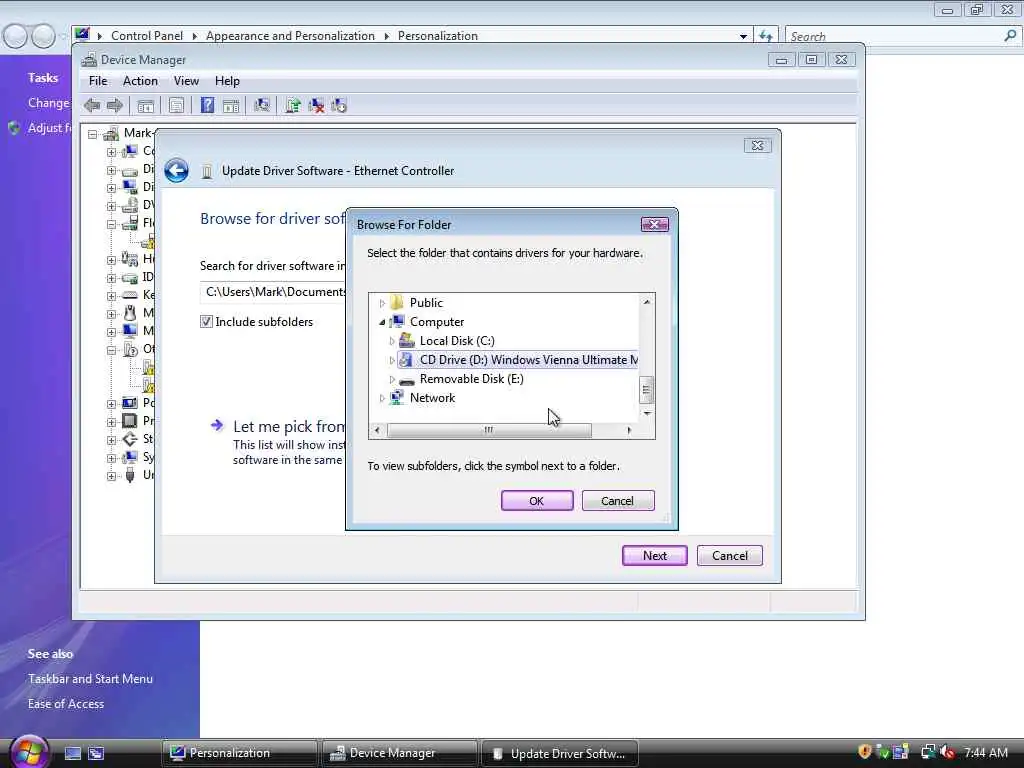The image size is (1024, 768).
Task: Click the Other devices question-mark category icon
Action: [x=130, y=349]
